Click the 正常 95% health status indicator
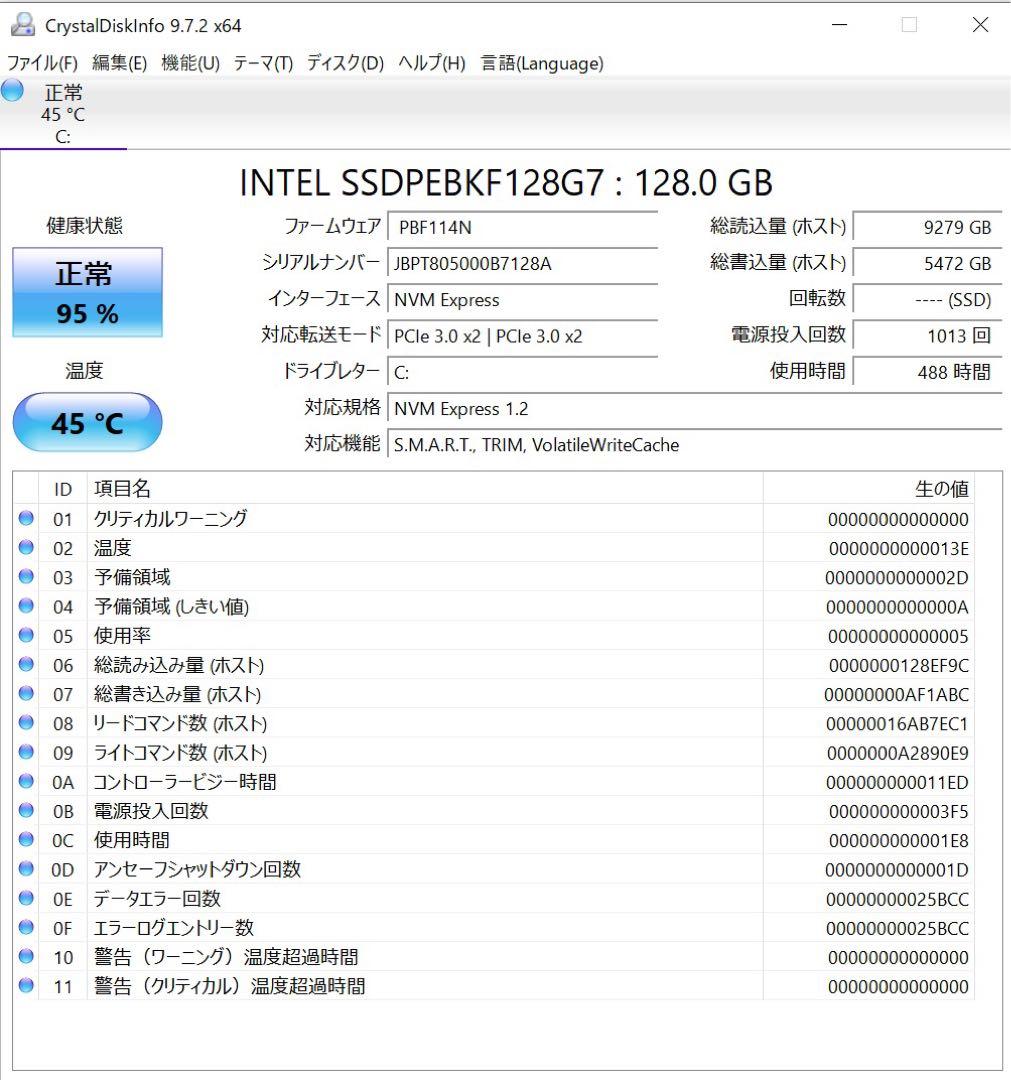Screen dimensions: 1011x1080 tap(86, 292)
